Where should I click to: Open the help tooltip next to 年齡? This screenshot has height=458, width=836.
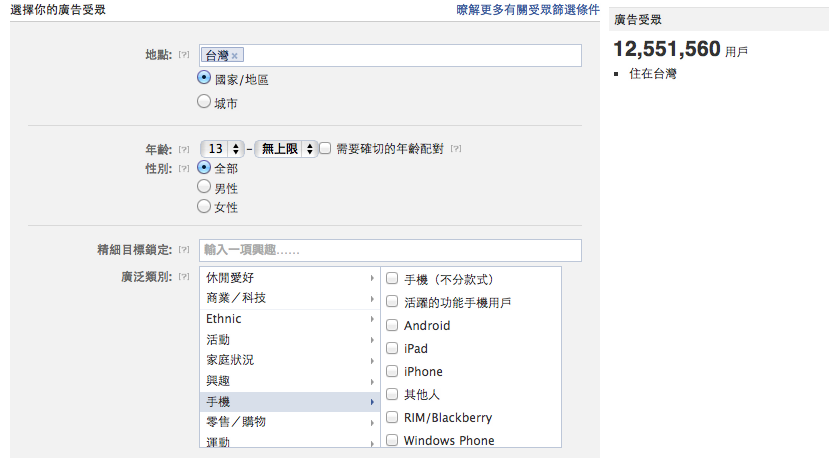point(184,149)
